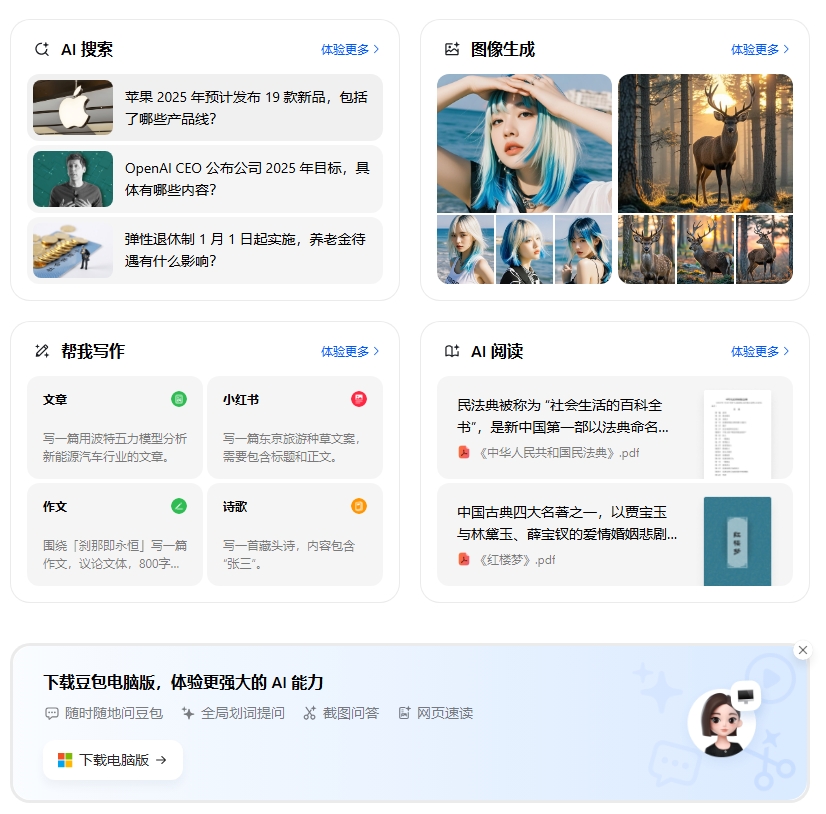Choose the 文章 writing template card
The width and height of the screenshot is (826, 814).
click(115, 427)
